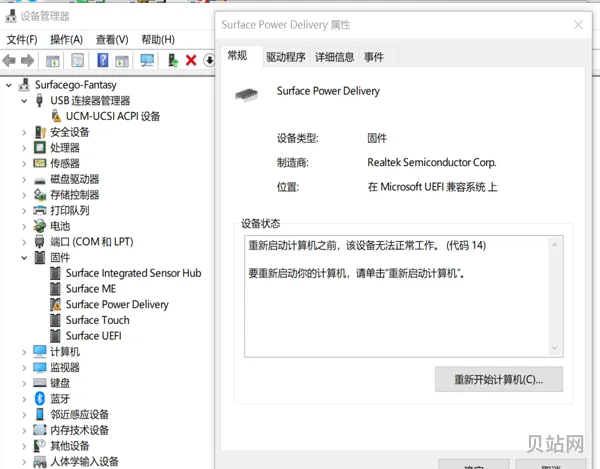The width and height of the screenshot is (600, 469).
Task: Click the down-arrow Disable device toolbar icon
Action: 209,60
